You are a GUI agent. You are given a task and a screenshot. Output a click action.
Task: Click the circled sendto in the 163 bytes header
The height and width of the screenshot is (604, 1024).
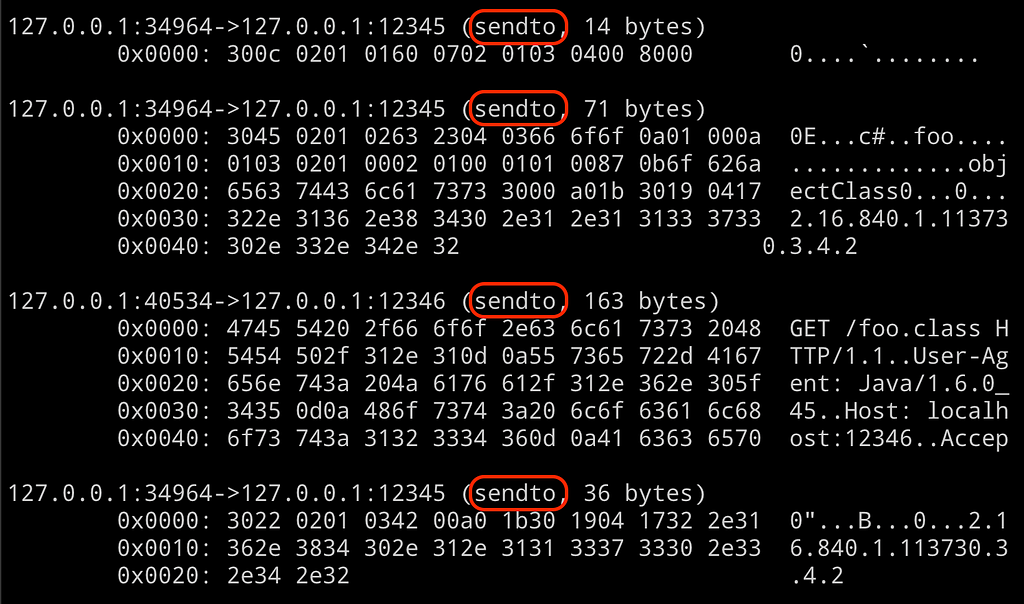pyautogui.click(x=515, y=301)
